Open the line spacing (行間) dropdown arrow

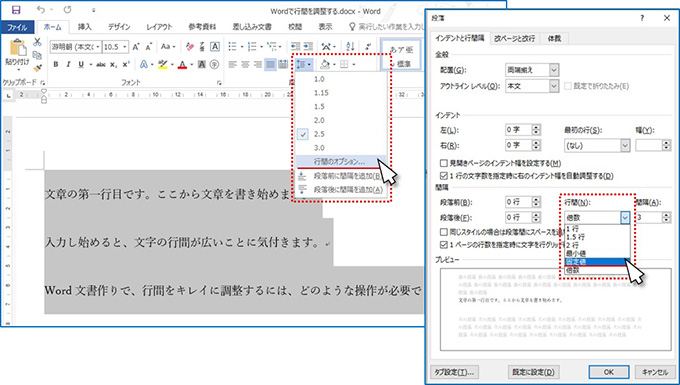(624, 218)
